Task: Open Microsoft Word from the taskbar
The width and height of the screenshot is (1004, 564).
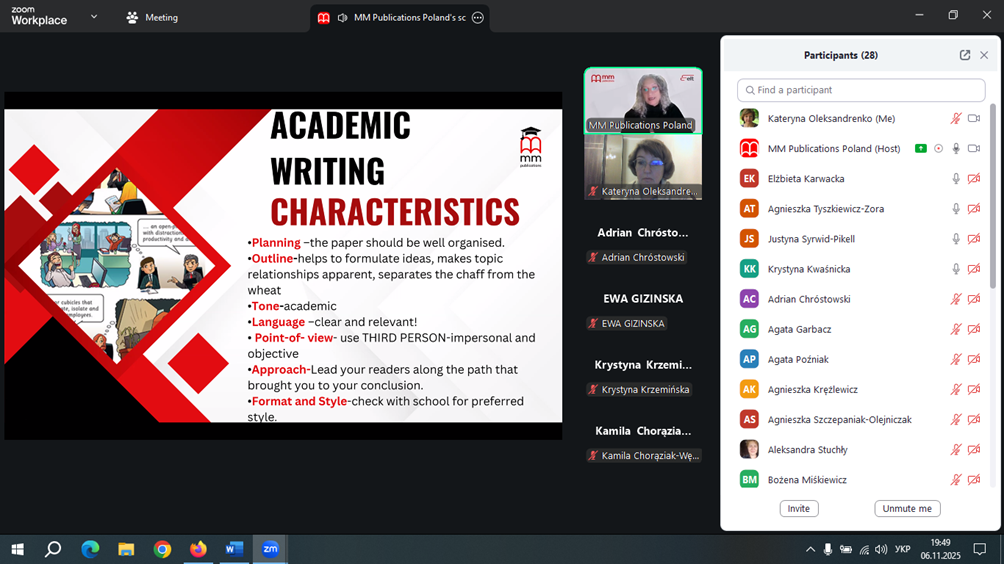Action: point(234,549)
